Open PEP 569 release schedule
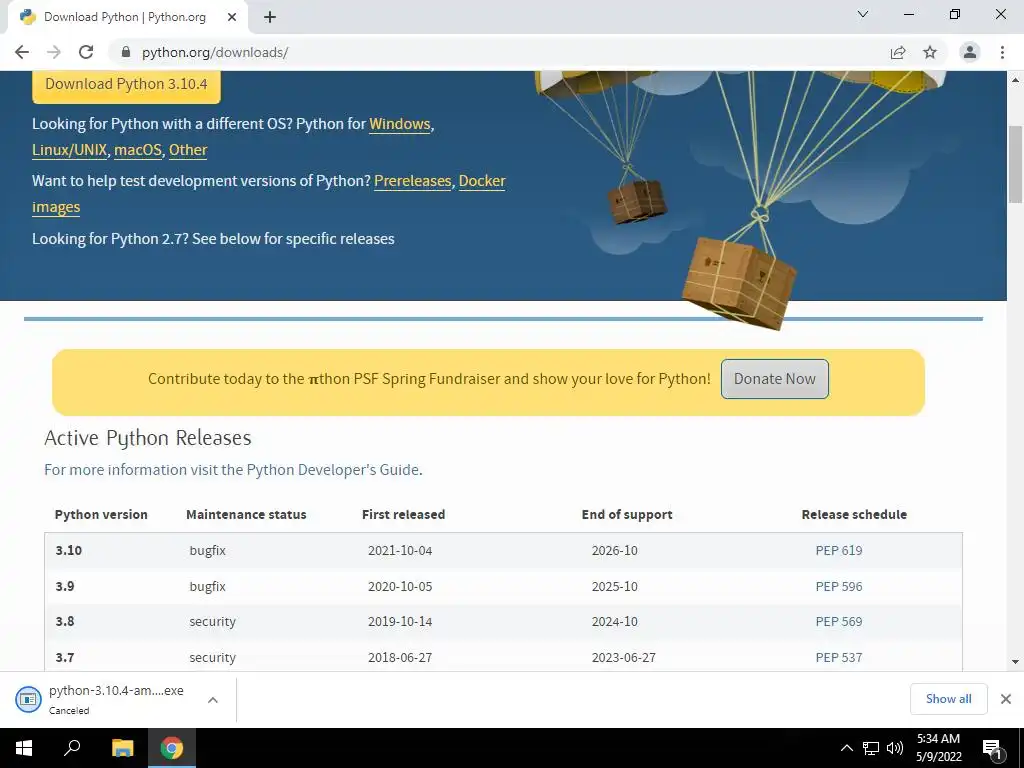Screen dimensions: 1024x768 tap(839, 622)
